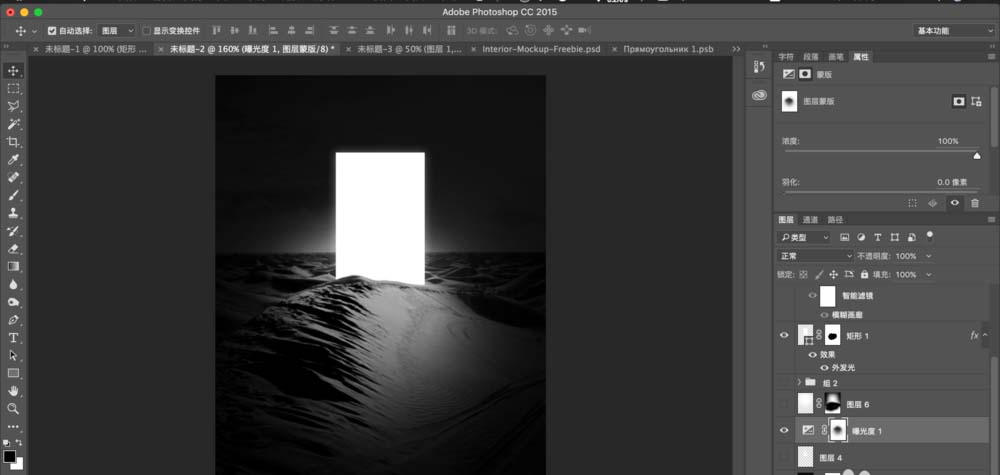This screenshot has width=1000, height=475.
Task: Open Interior-Mockup-Freebie.psd document tab
Action: pos(541,49)
